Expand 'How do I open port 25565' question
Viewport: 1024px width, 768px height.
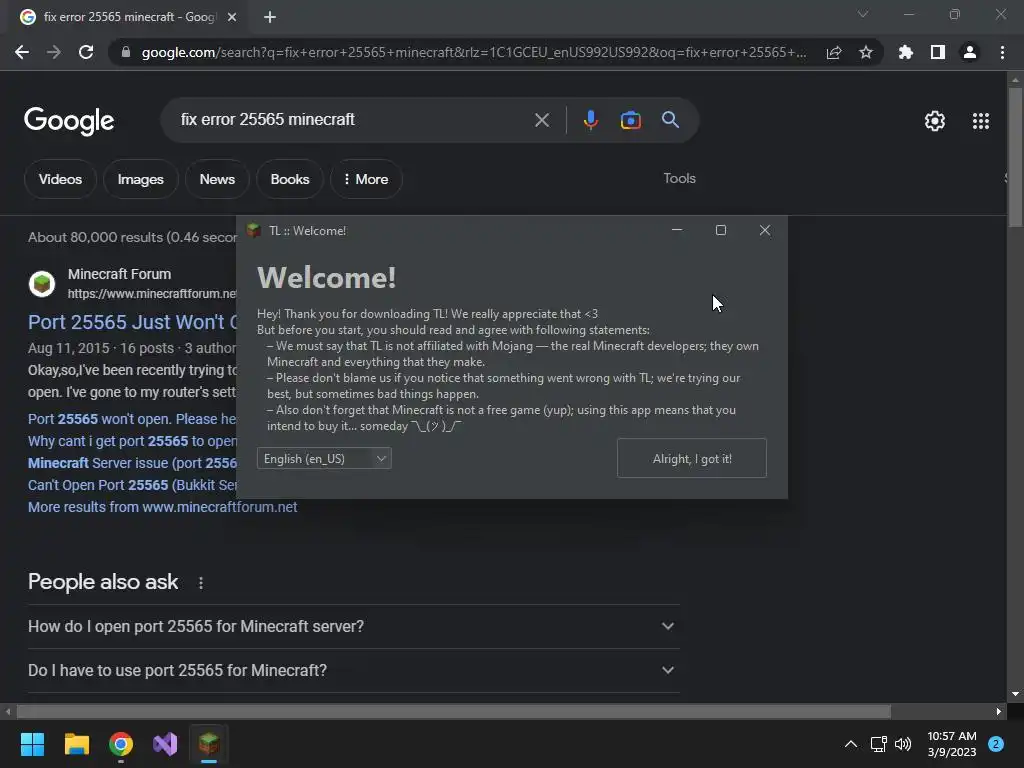point(353,626)
